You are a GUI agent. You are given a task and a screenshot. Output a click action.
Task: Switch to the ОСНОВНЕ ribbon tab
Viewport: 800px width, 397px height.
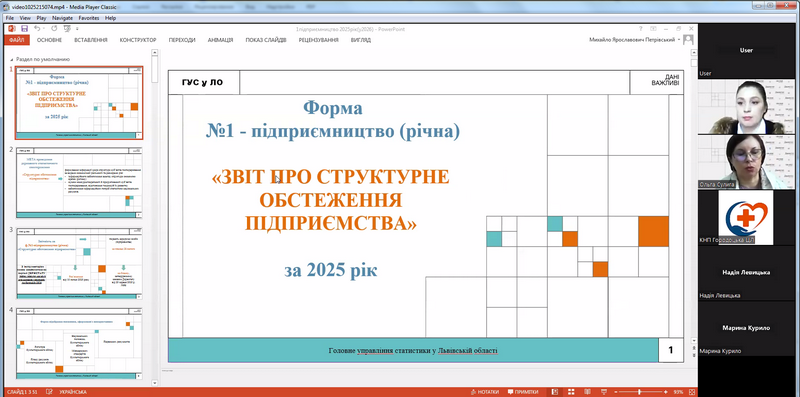(49, 40)
